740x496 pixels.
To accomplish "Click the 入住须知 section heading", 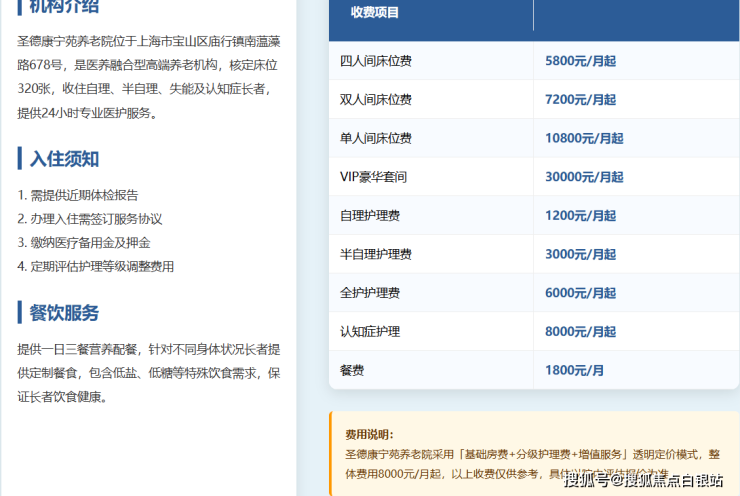I will pos(64,159).
